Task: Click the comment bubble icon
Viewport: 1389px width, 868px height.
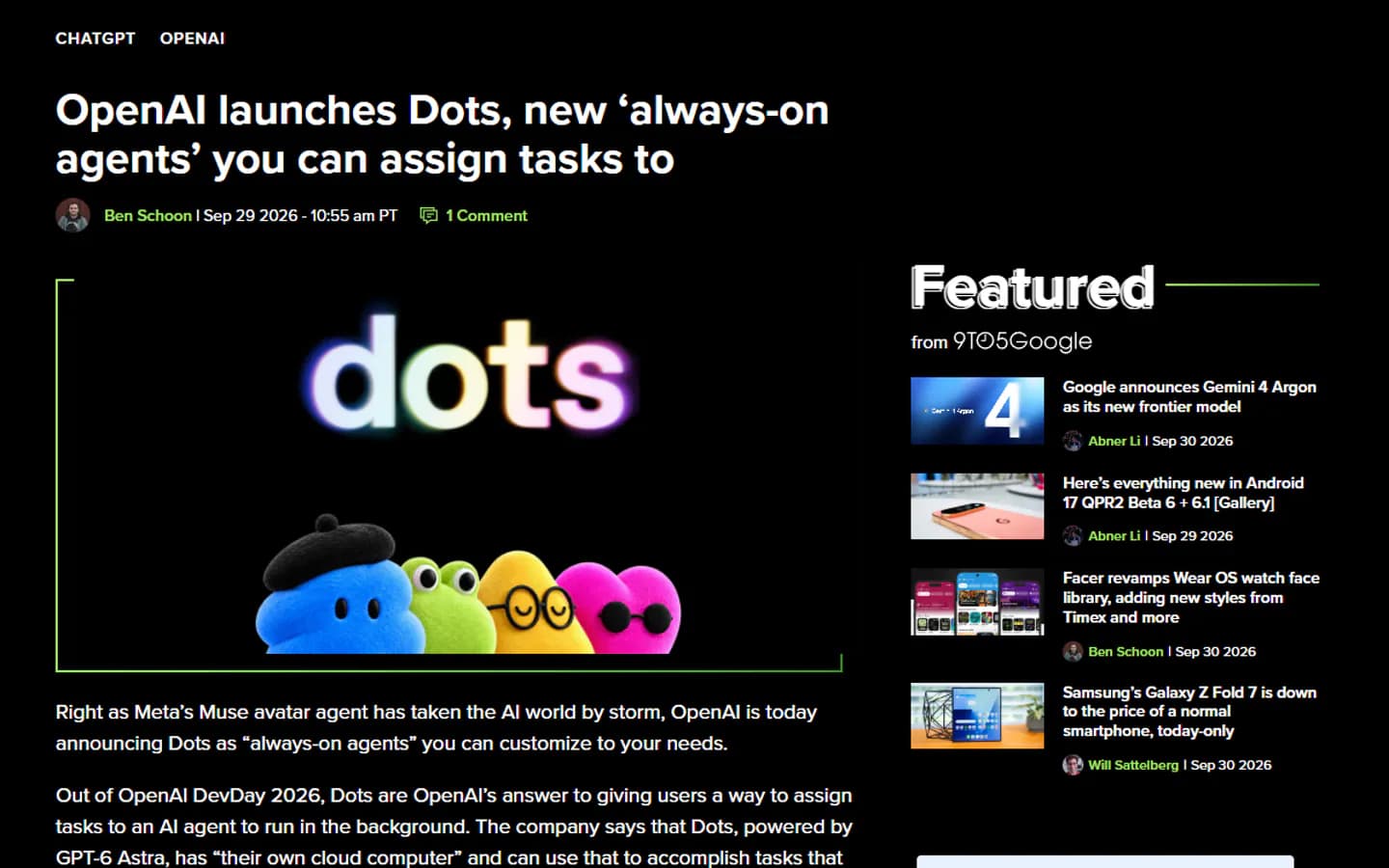Action: coord(428,215)
